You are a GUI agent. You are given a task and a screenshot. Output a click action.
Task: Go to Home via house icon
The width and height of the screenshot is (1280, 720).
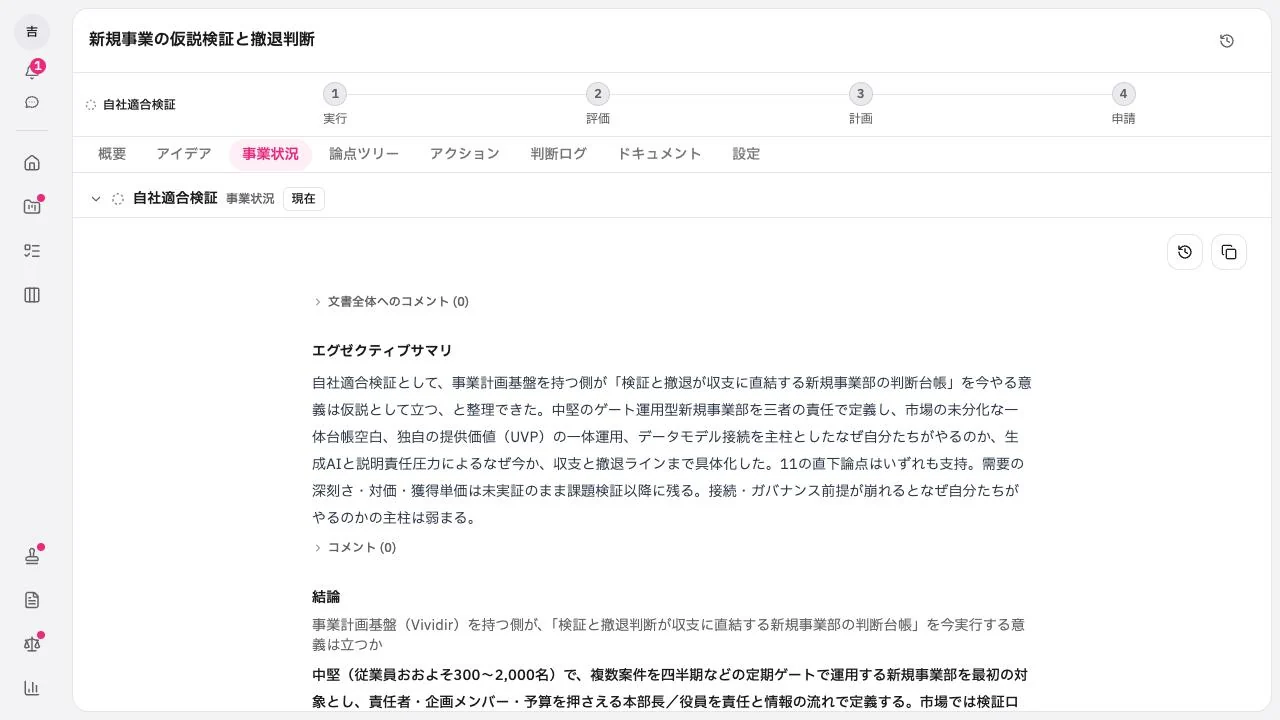32,163
